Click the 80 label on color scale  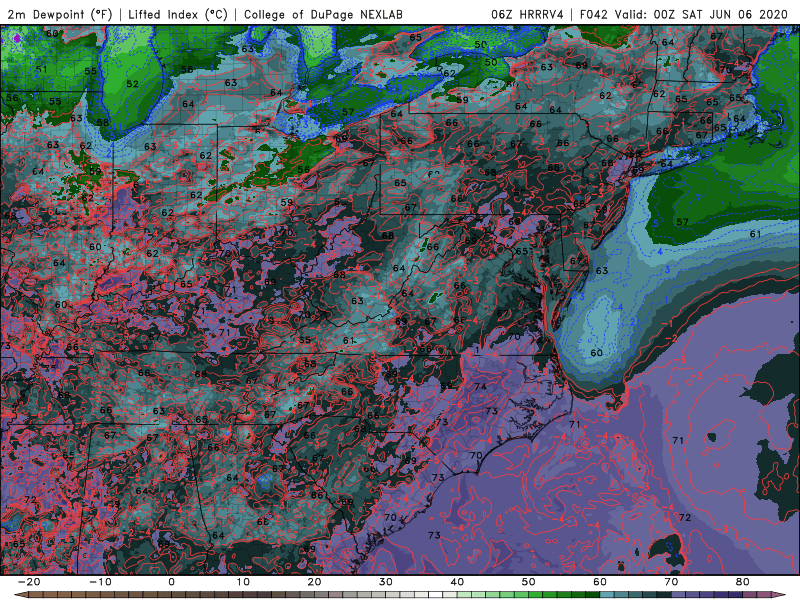tap(743, 582)
